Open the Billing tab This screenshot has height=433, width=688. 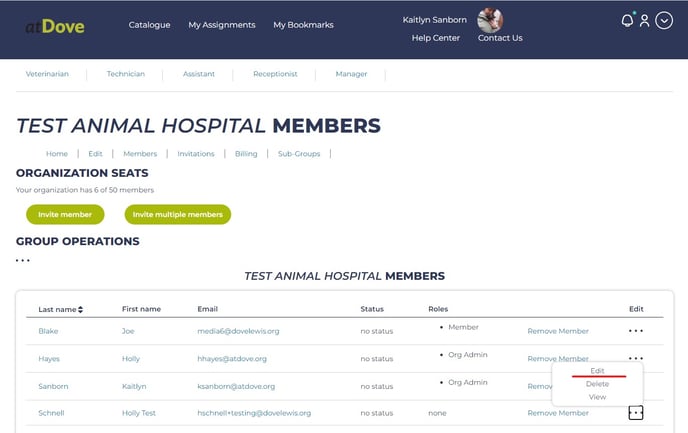[246, 154]
